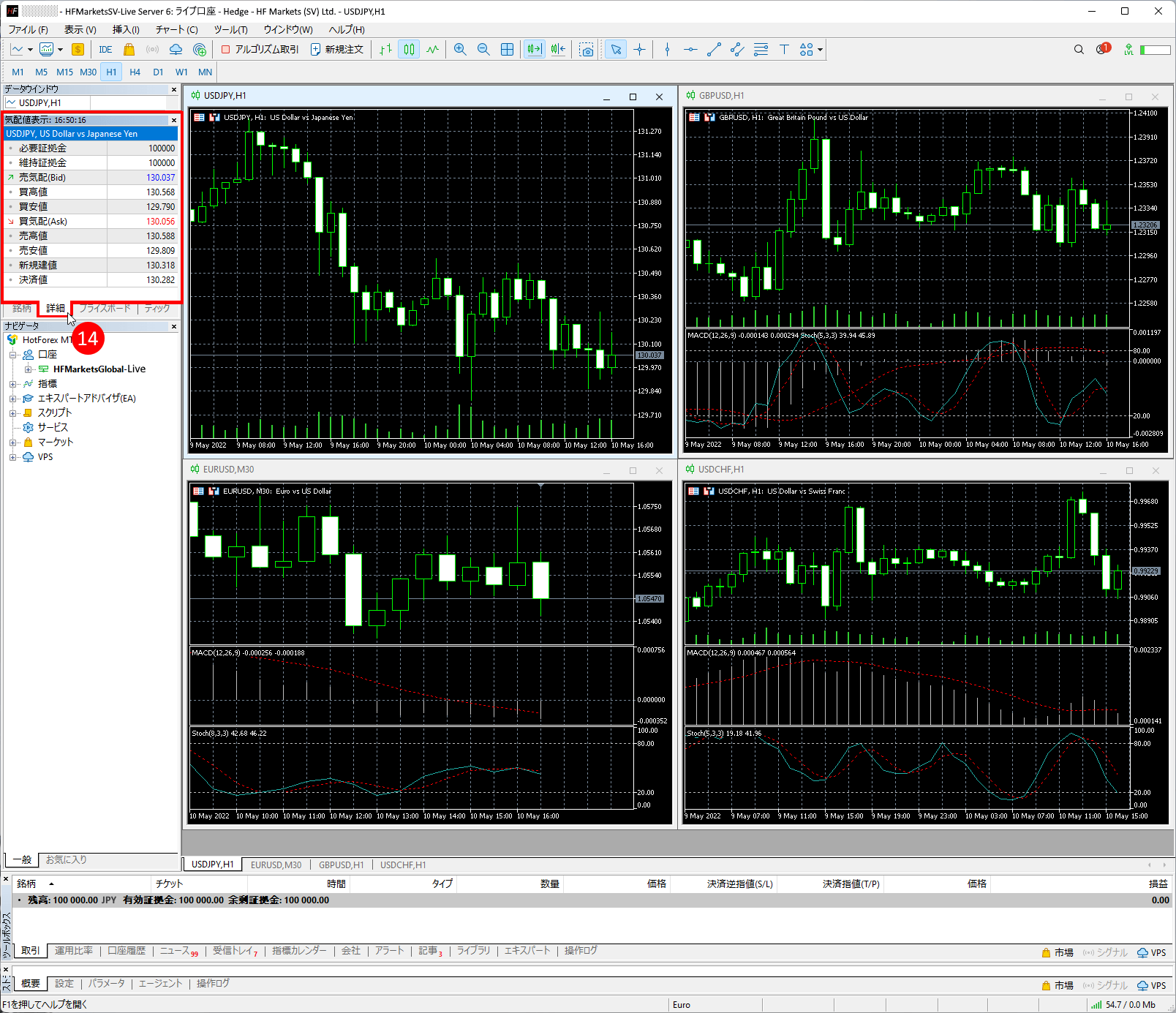Take a chart screenshot with camera icon
The height and width of the screenshot is (1013, 1176).
(587, 50)
